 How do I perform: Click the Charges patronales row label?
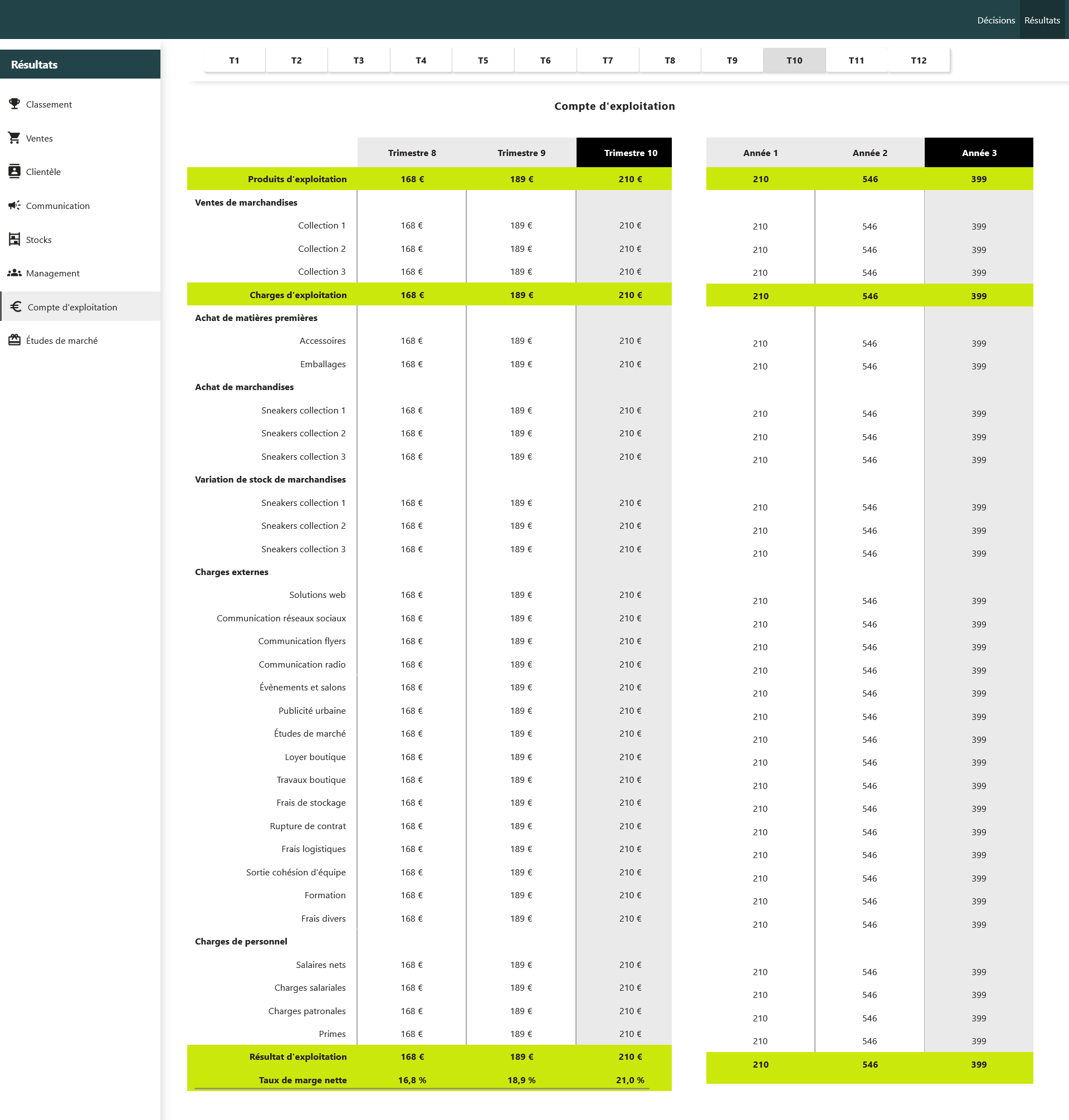point(306,1011)
